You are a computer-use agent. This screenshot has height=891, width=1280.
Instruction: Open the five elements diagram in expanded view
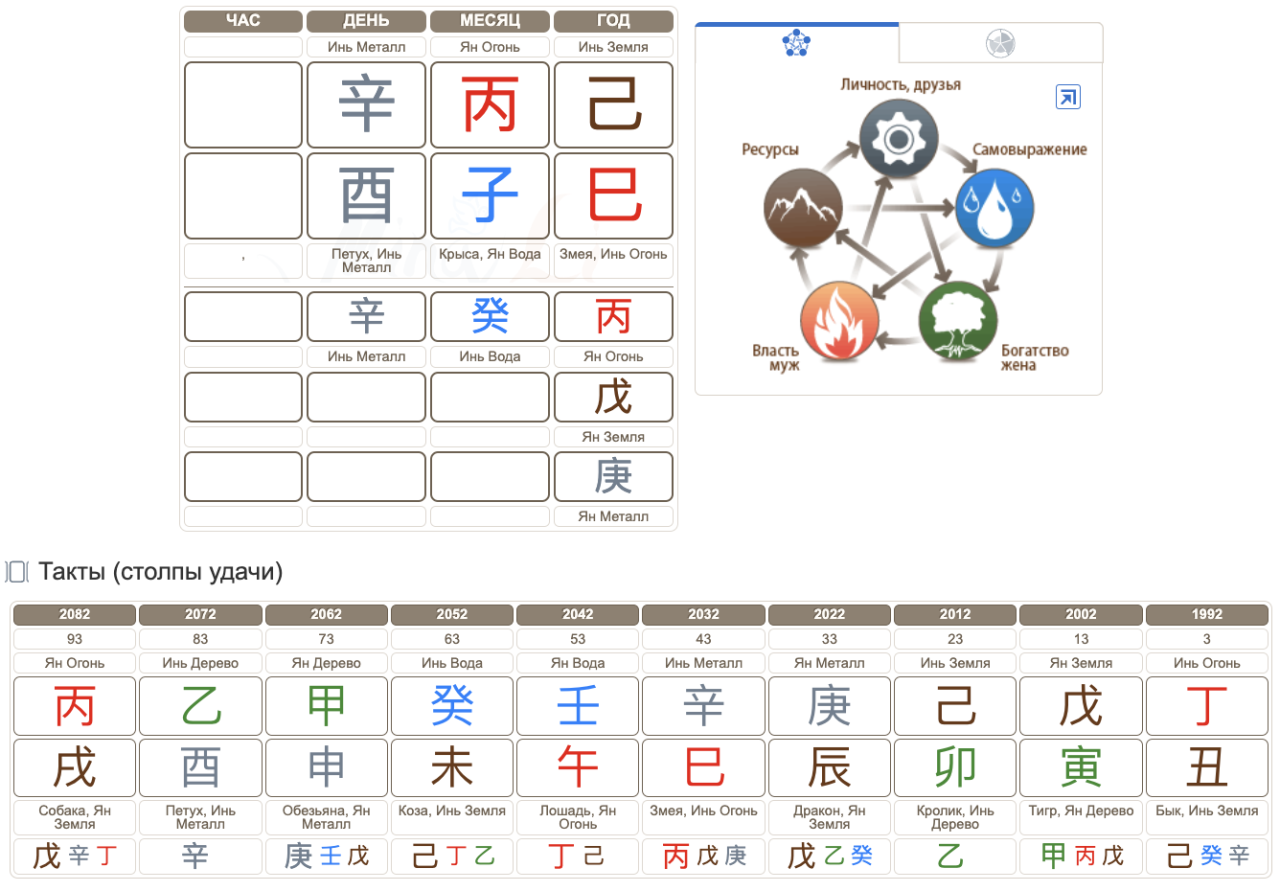pos(1068,97)
